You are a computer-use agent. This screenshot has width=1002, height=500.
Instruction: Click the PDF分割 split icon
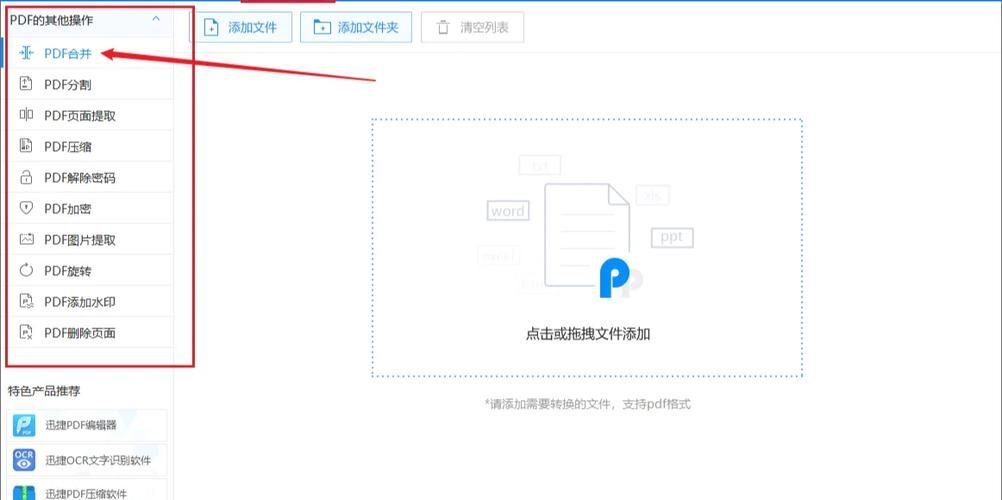[26, 84]
